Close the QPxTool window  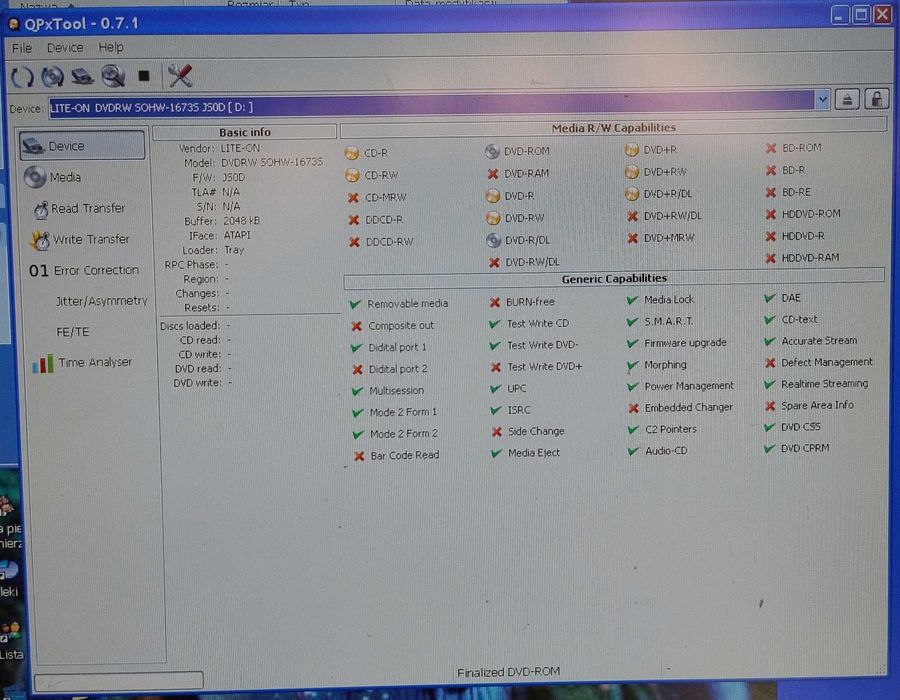point(882,15)
